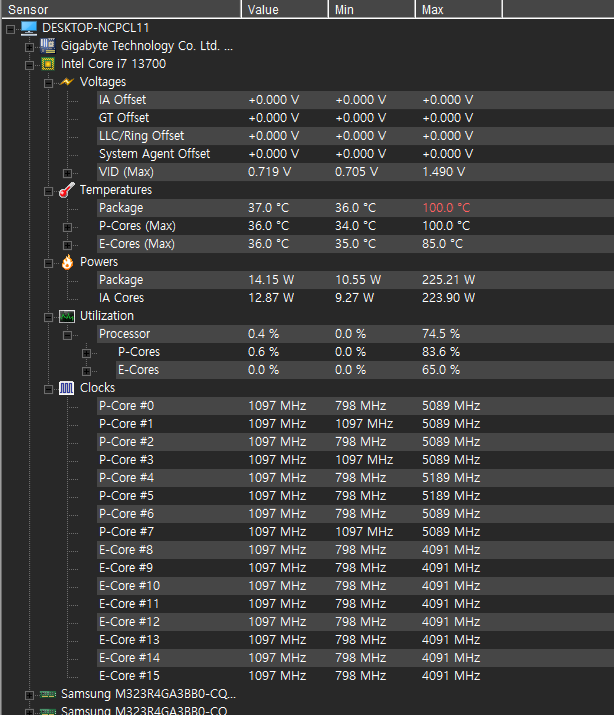The image size is (614, 715).
Task: Select the E-Core #8 clock row
Action: (x=355, y=550)
